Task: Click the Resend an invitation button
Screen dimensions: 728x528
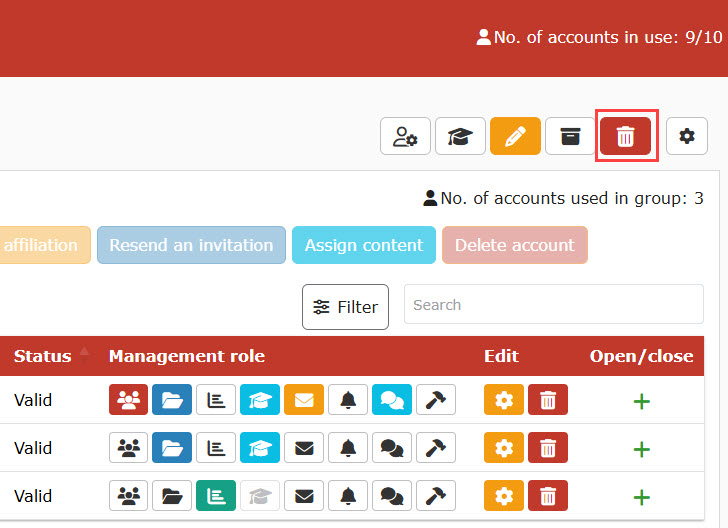Action: click(191, 245)
